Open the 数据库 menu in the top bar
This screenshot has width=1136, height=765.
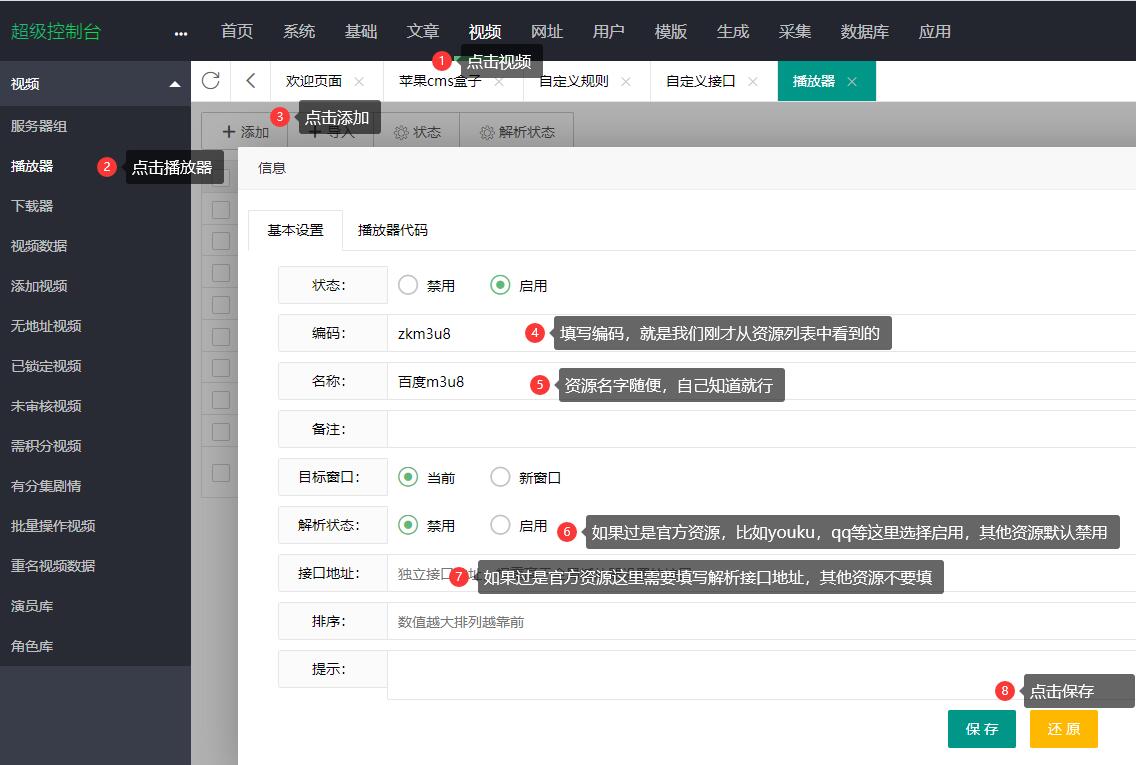(865, 31)
